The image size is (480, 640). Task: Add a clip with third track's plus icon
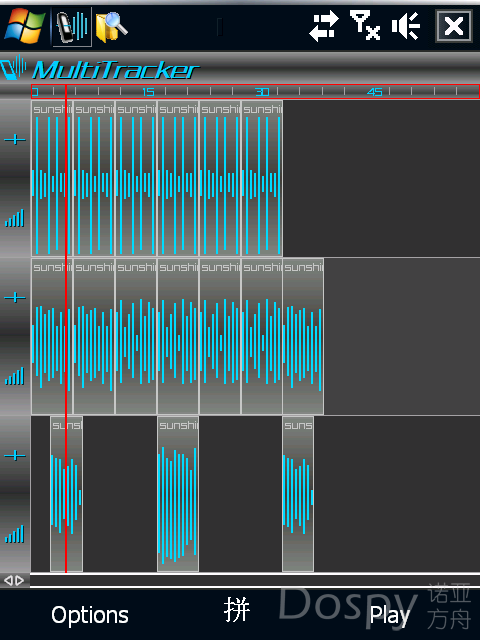[x=15, y=455]
